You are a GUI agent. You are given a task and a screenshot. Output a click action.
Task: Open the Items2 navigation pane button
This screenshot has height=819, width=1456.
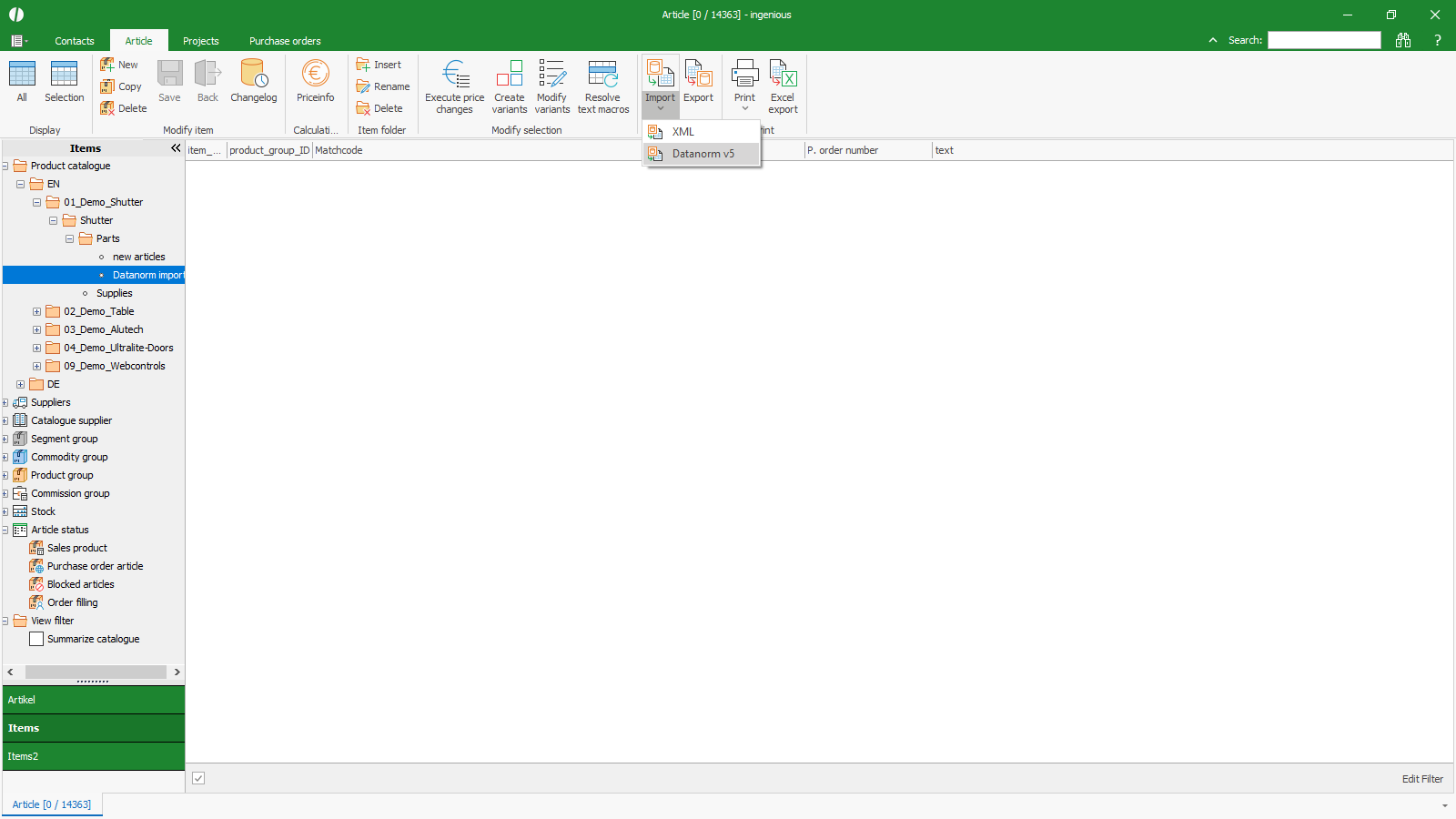point(93,756)
